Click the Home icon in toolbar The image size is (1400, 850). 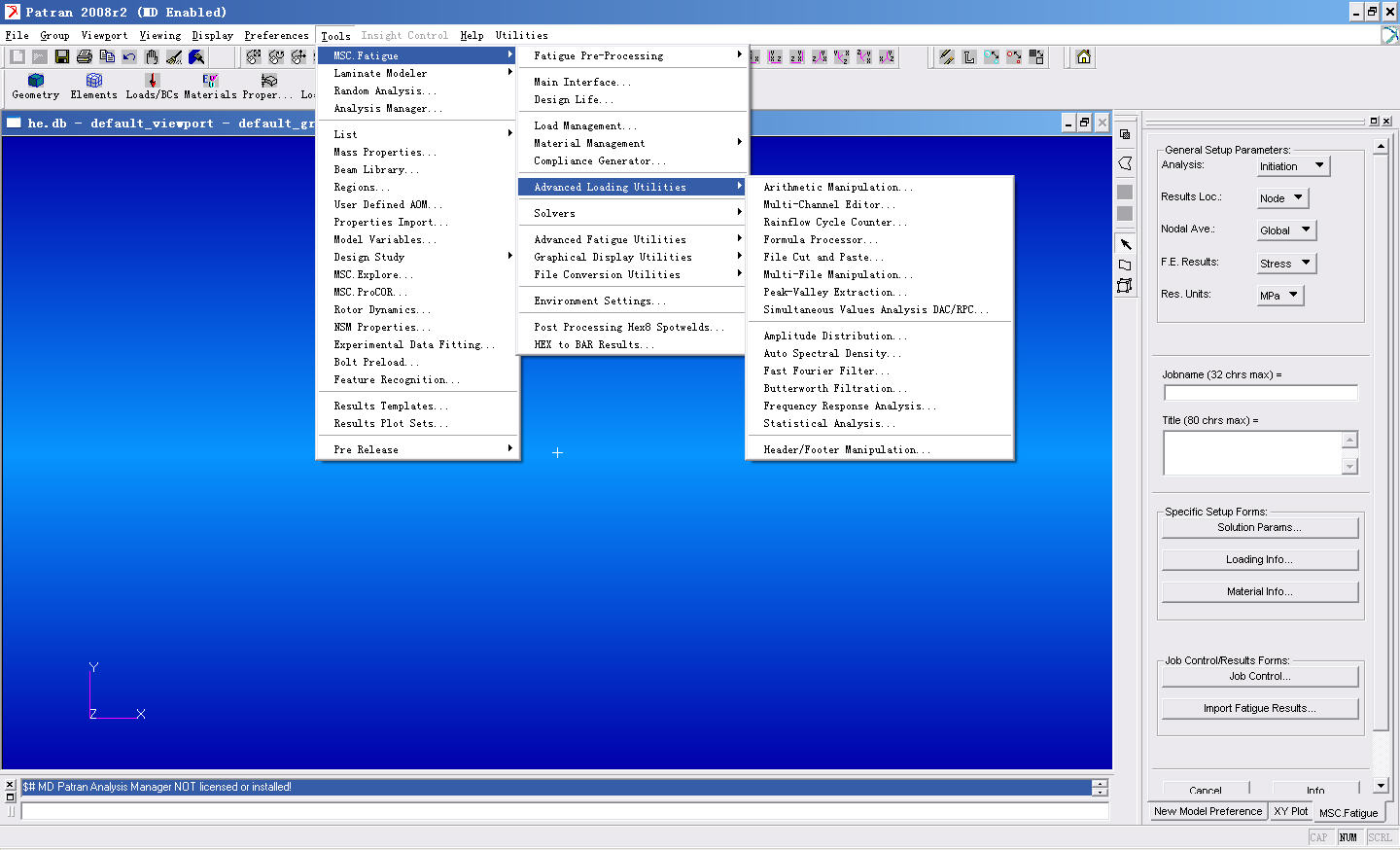click(1084, 57)
